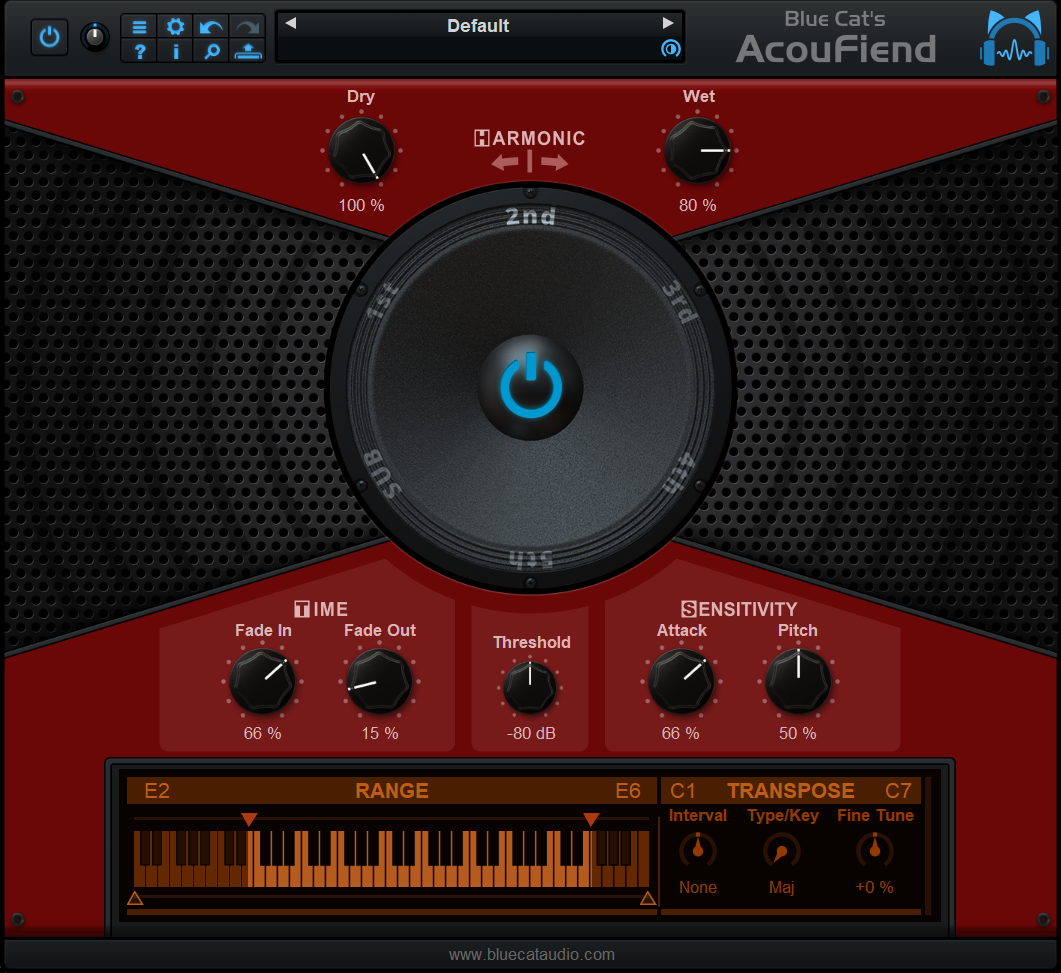1061x973 pixels.
Task: Toggle the speaker center power button
Action: coord(530,387)
